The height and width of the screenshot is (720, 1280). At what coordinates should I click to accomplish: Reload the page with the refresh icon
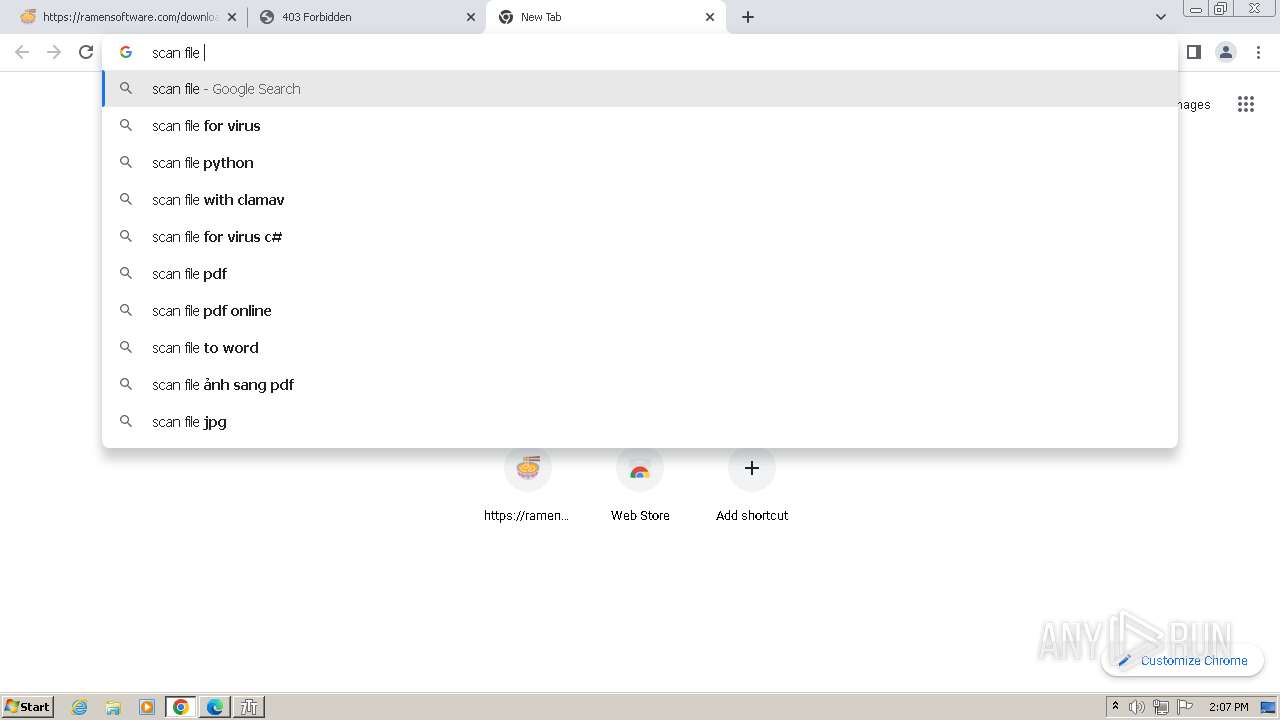86,52
